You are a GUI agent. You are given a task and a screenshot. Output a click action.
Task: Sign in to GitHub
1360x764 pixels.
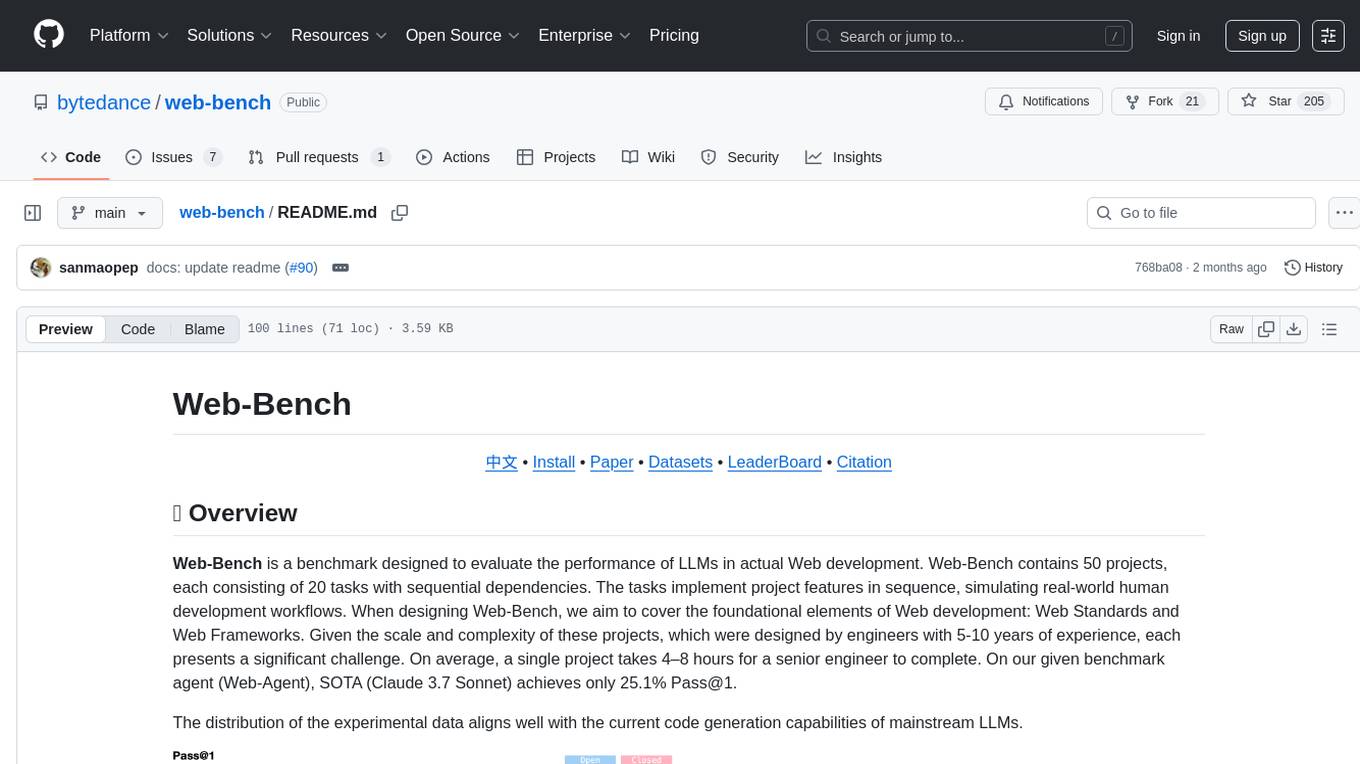(x=1178, y=36)
